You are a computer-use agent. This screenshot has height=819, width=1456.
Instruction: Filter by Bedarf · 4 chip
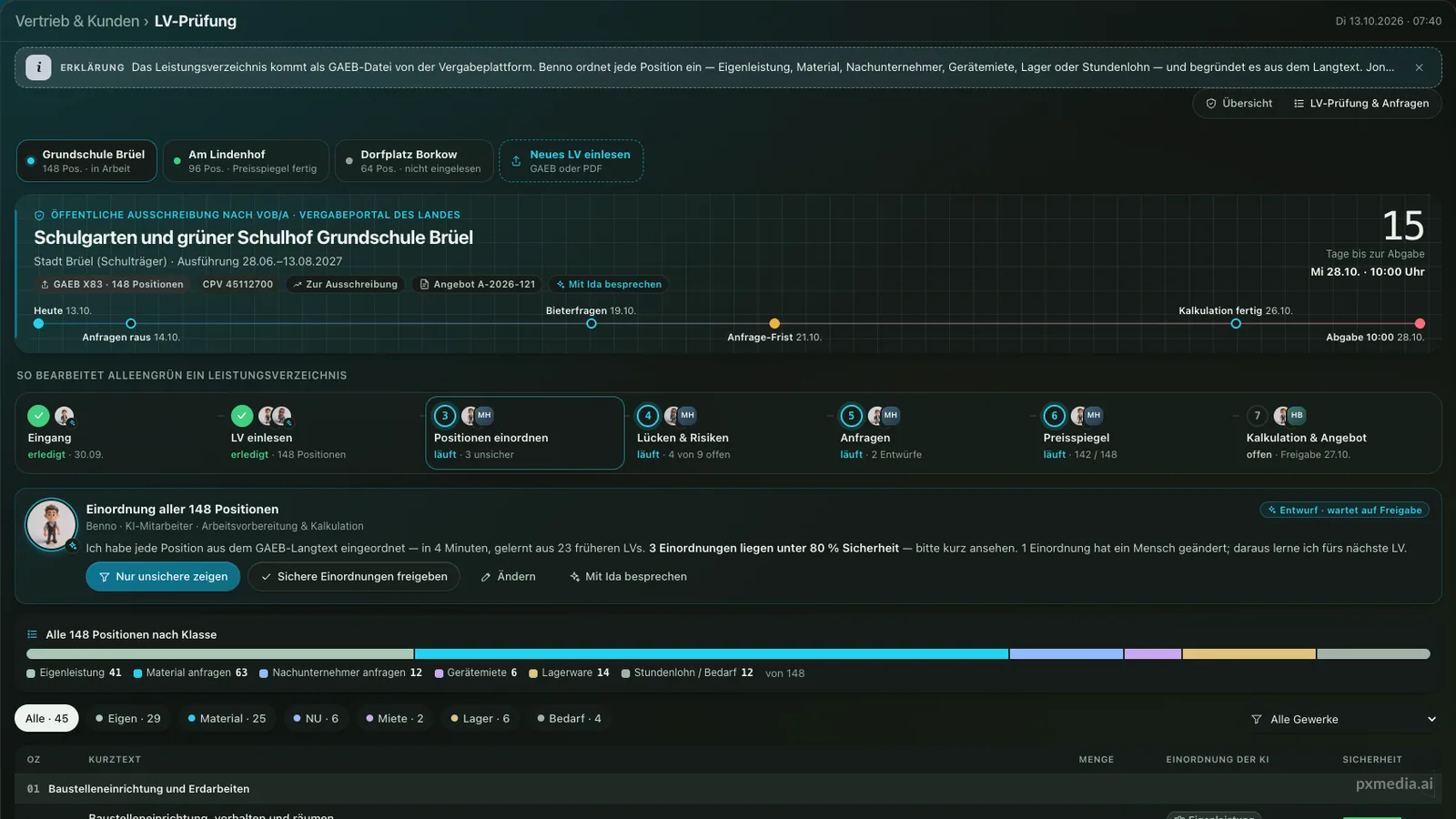tap(570, 719)
